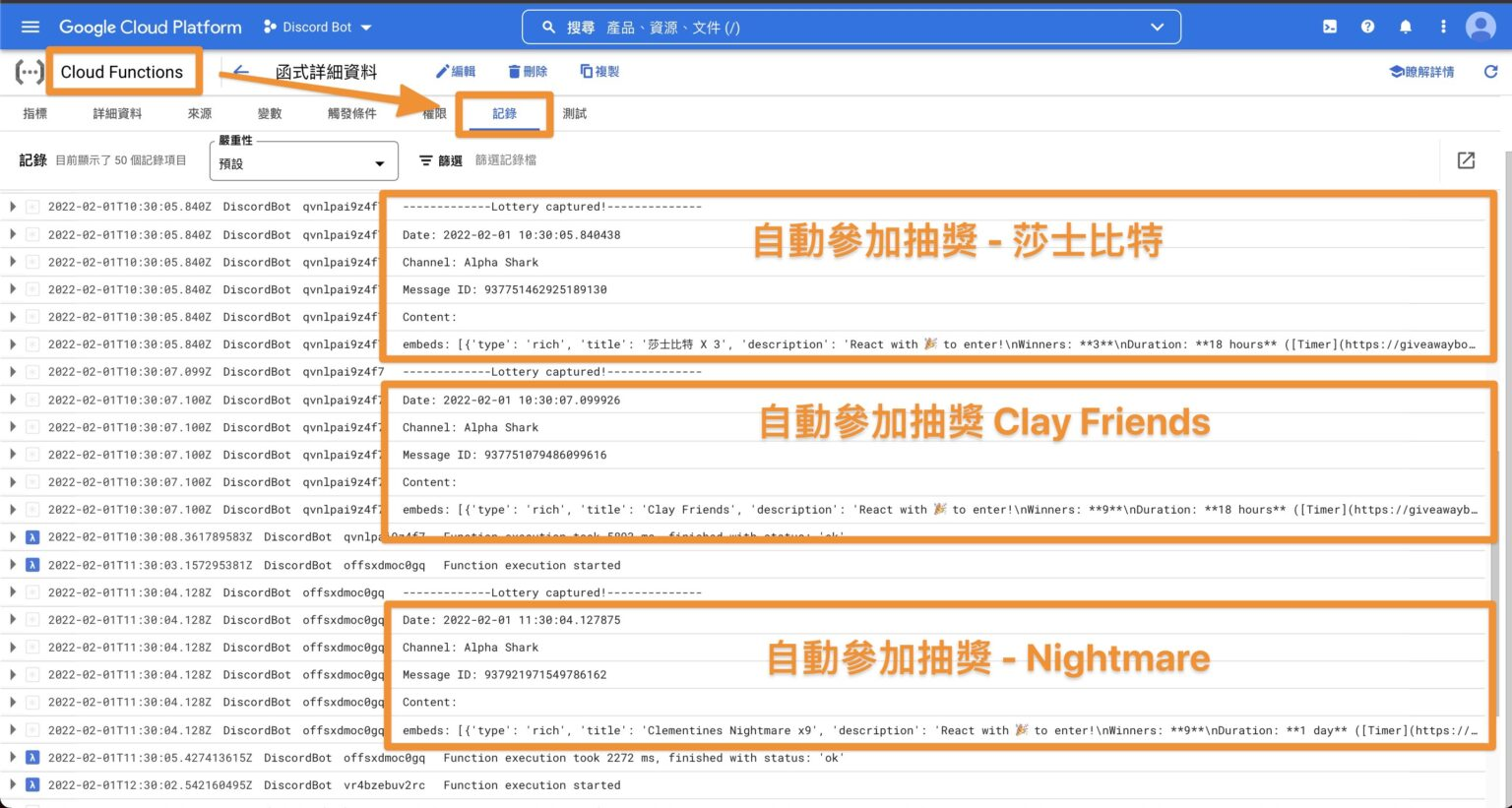Select 'Function execution took 2272 ms' message
The width and height of the screenshot is (1512, 808).
pos(643,758)
